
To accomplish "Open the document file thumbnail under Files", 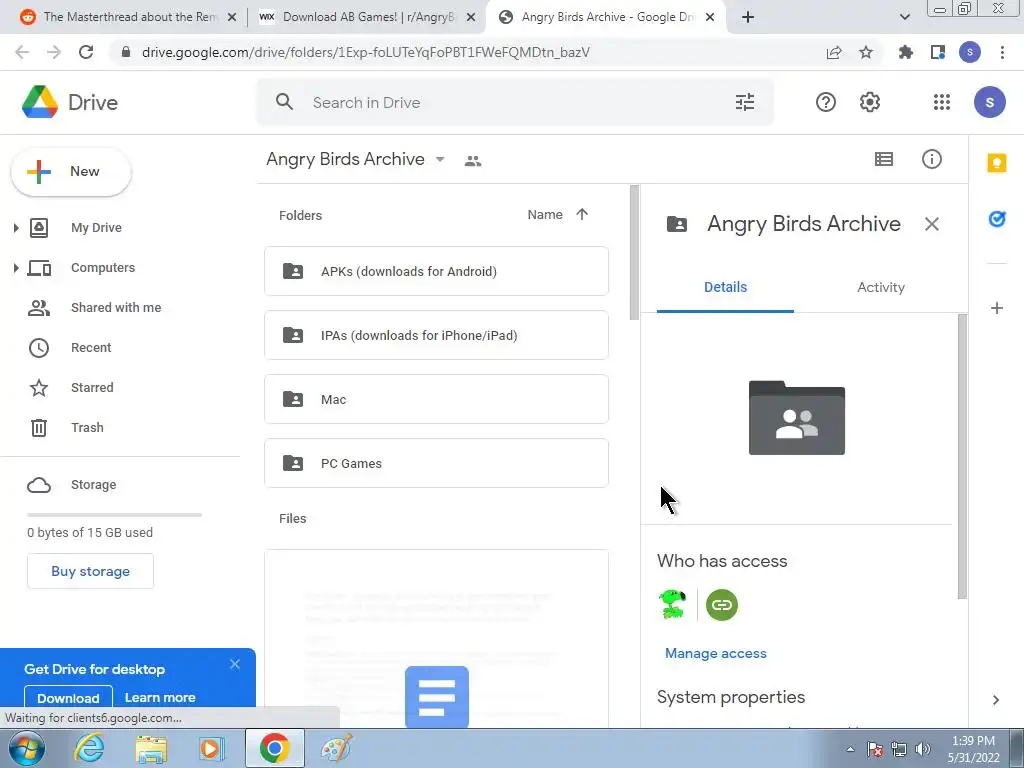I will pyautogui.click(x=436, y=639).
